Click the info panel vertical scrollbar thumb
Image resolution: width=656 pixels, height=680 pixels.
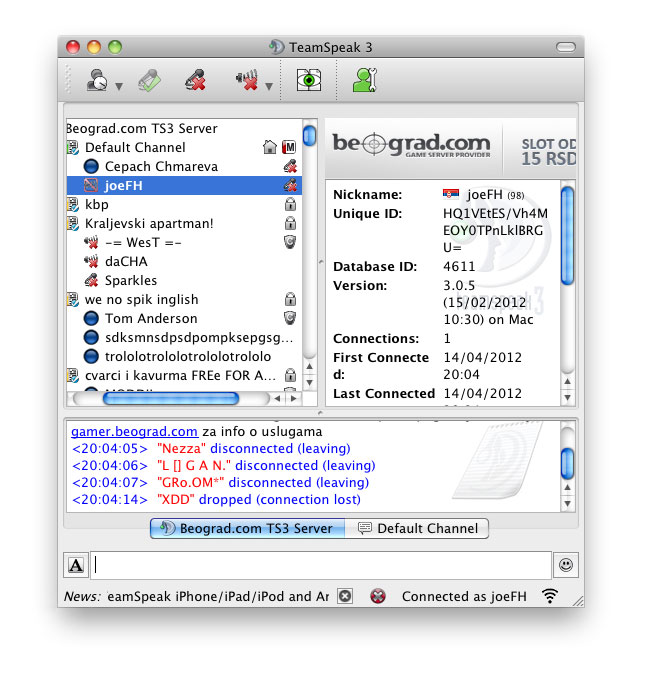point(568,235)
